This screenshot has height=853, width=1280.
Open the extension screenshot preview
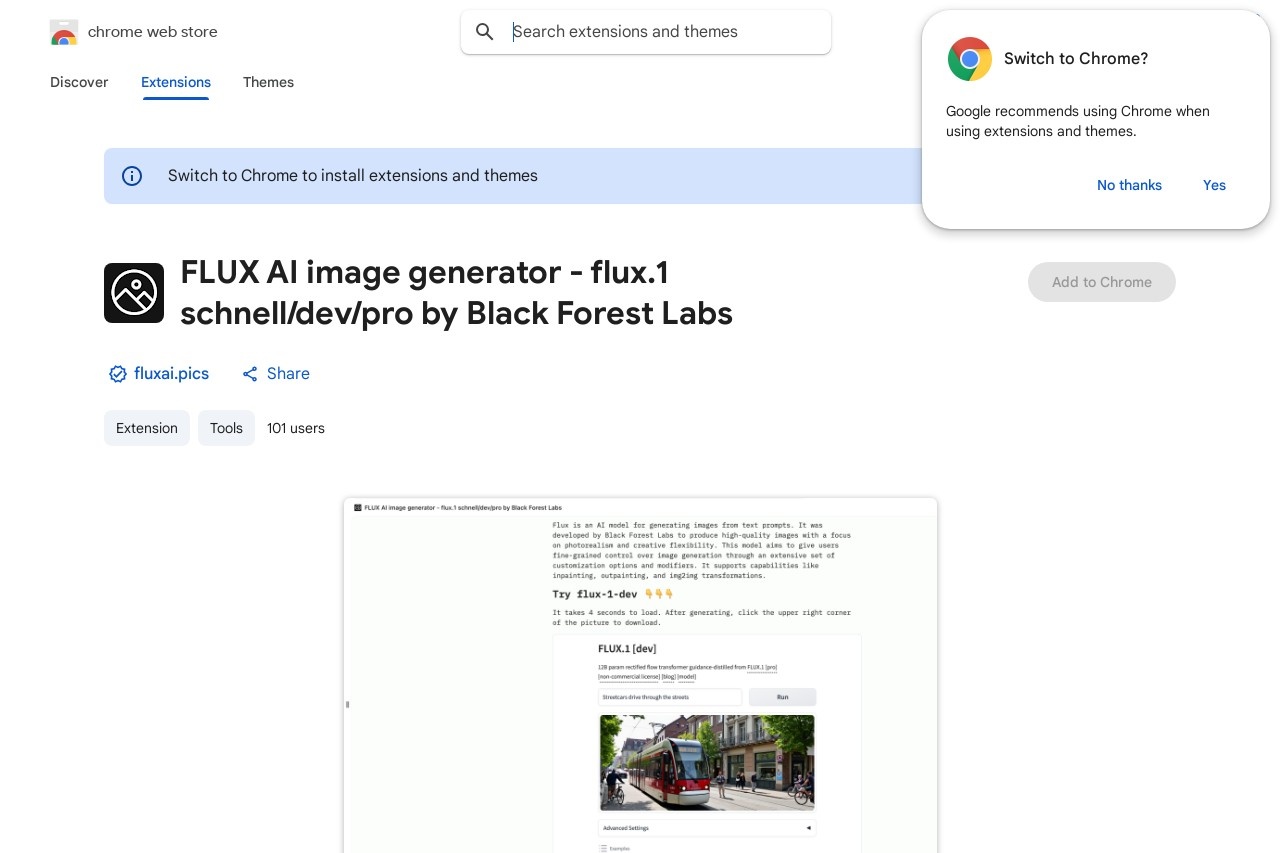[x=640, y=675]
